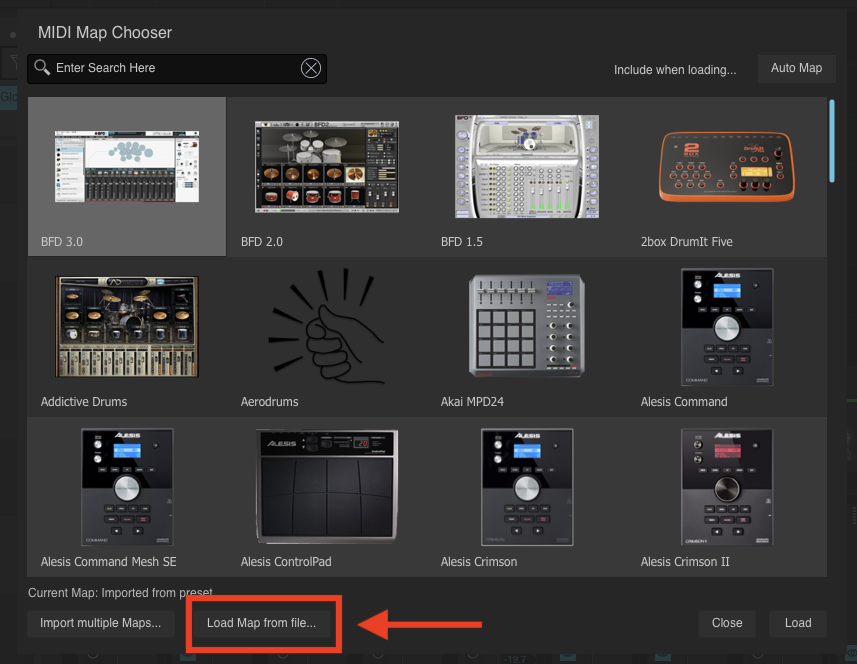Click the Addictive Drums label
The image size is (857, 664).
pos(84,402)
